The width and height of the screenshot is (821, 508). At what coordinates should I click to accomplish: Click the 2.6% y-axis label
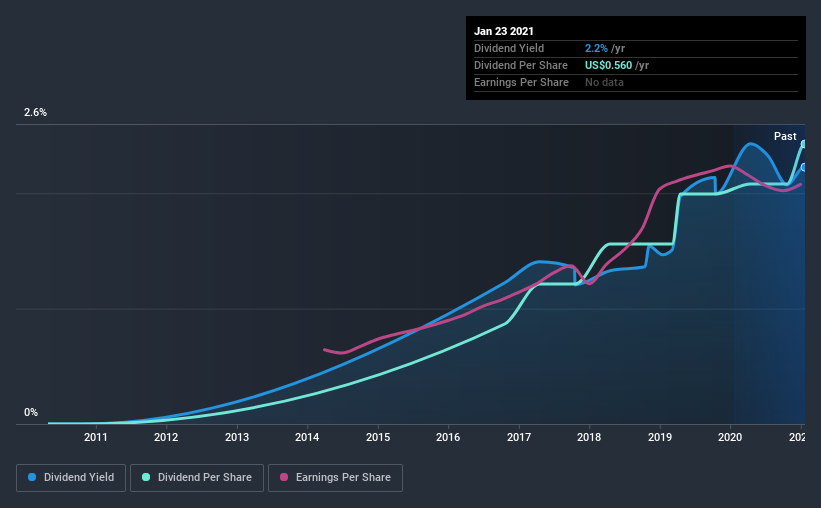tap(35, 113)
